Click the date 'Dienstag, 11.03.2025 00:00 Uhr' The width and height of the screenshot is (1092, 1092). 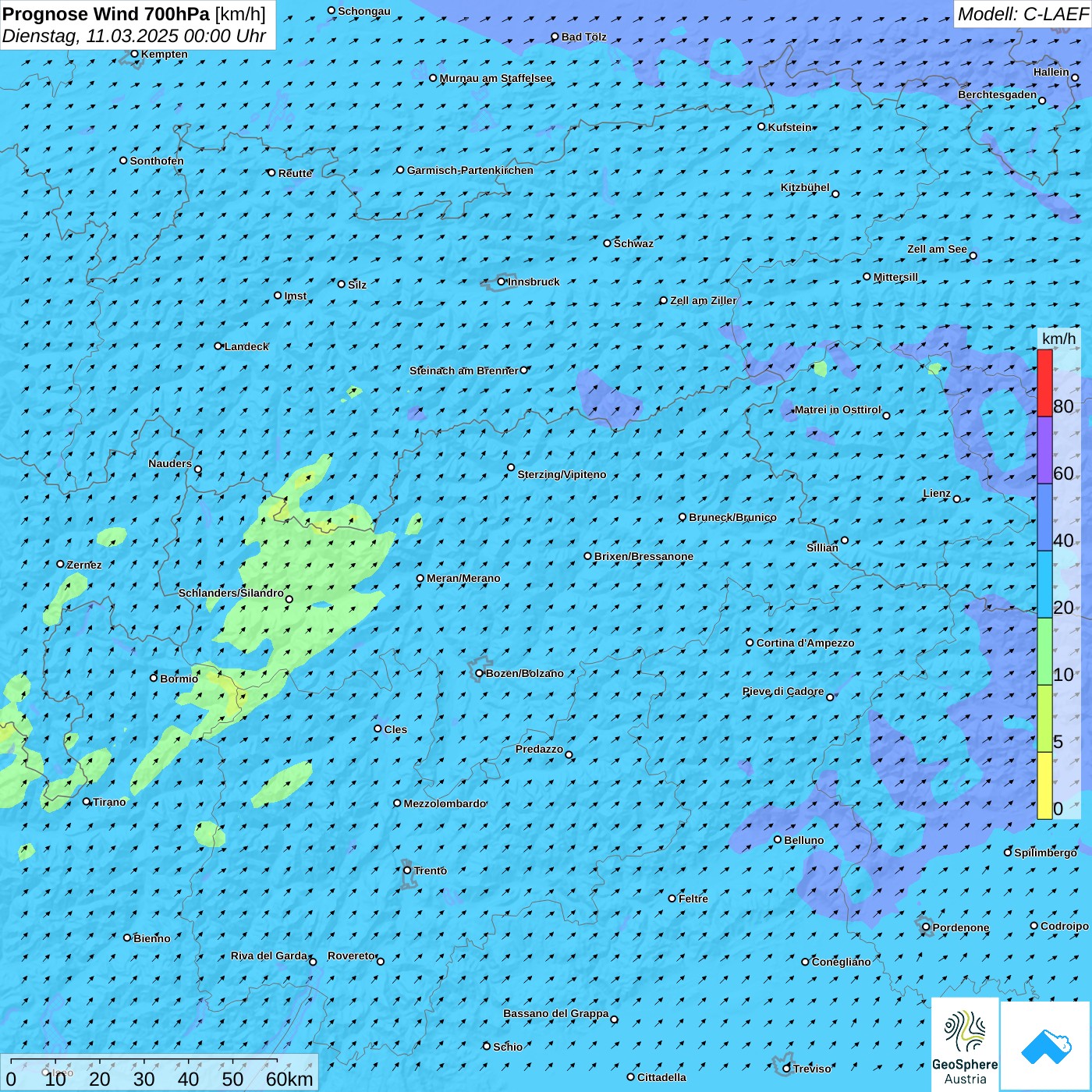134,36
